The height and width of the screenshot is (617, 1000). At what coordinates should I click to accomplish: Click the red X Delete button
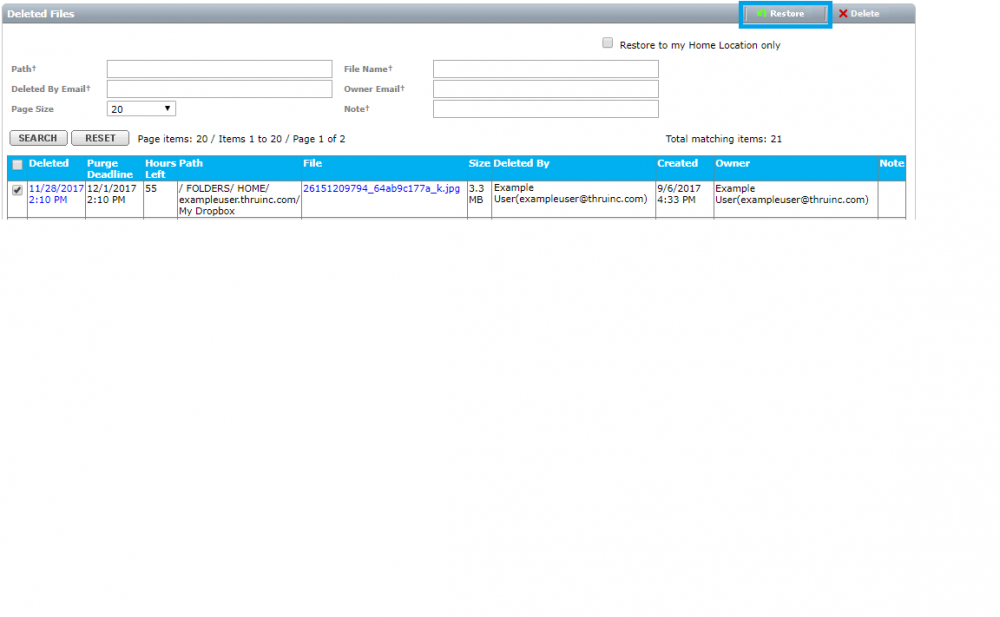[x=858, y=14]
